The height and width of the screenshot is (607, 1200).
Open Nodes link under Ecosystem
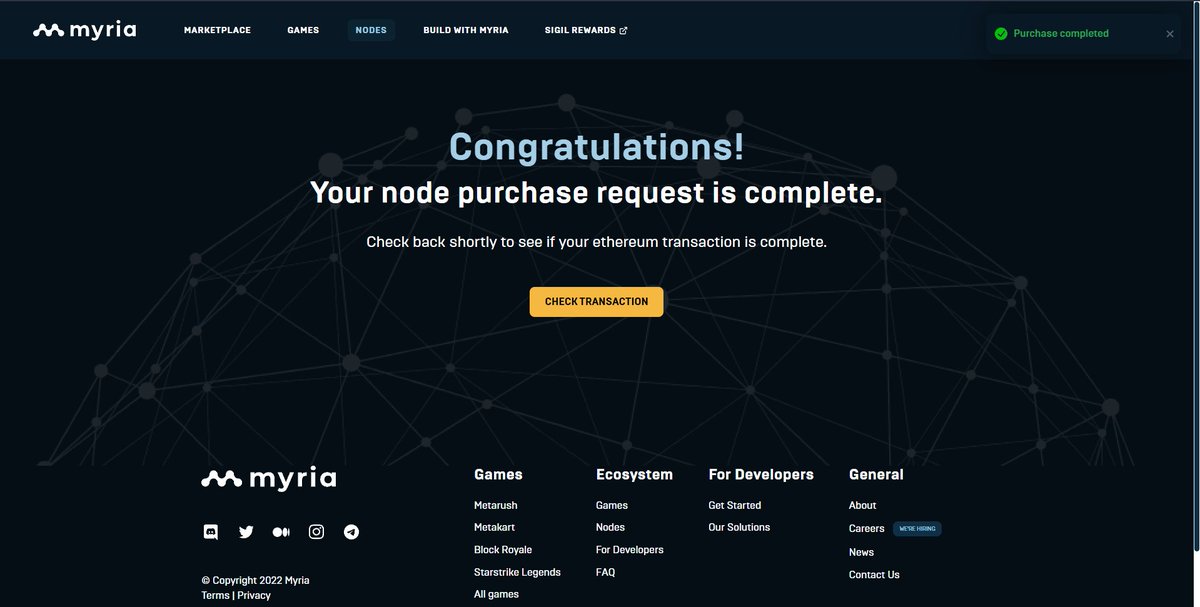click(x=610, y=527)
